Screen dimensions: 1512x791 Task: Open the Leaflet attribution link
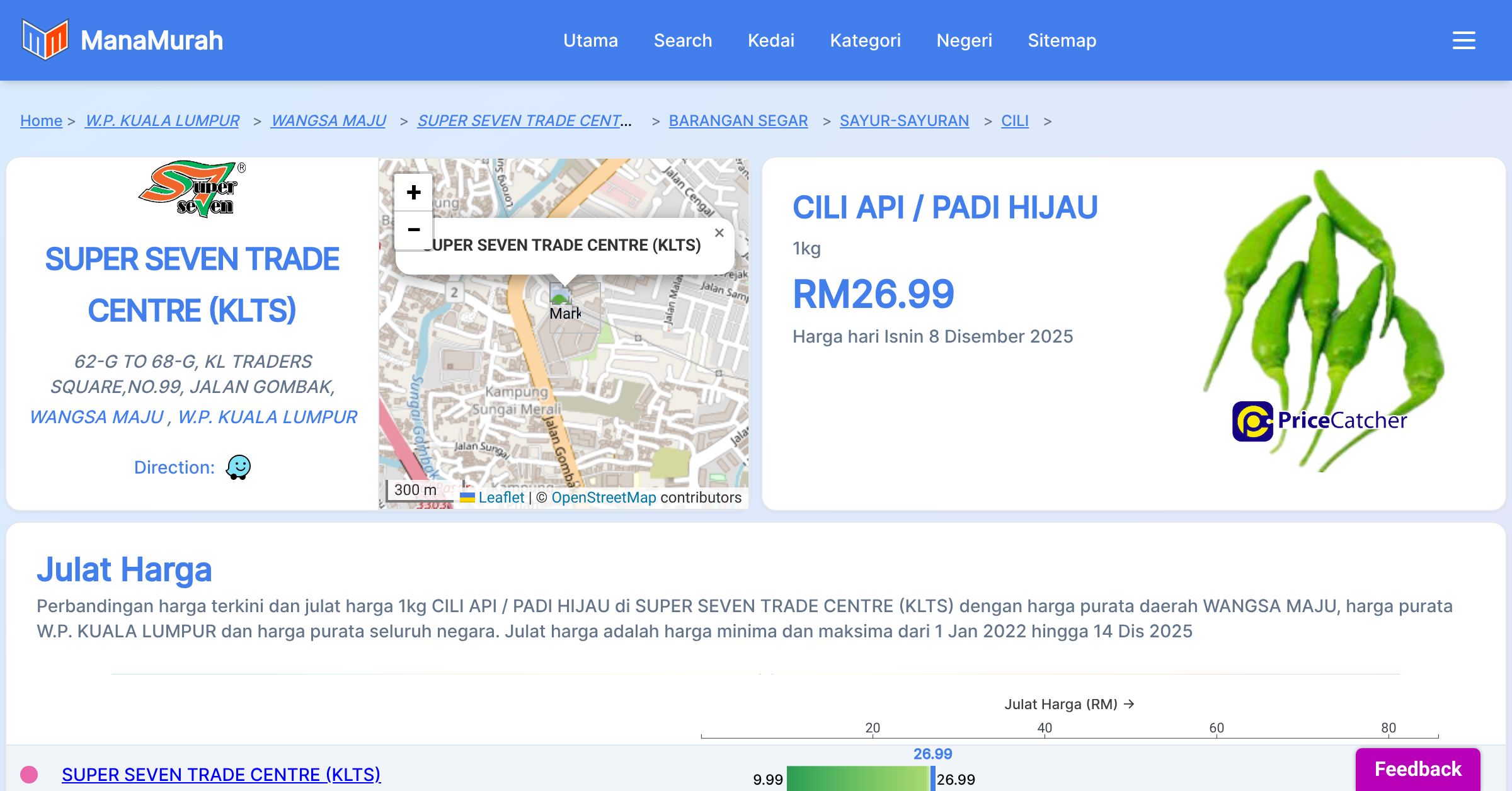500,498
